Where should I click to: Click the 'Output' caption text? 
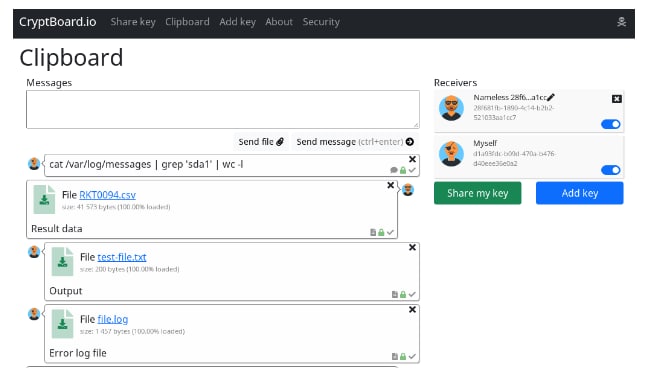coord(66,291)
